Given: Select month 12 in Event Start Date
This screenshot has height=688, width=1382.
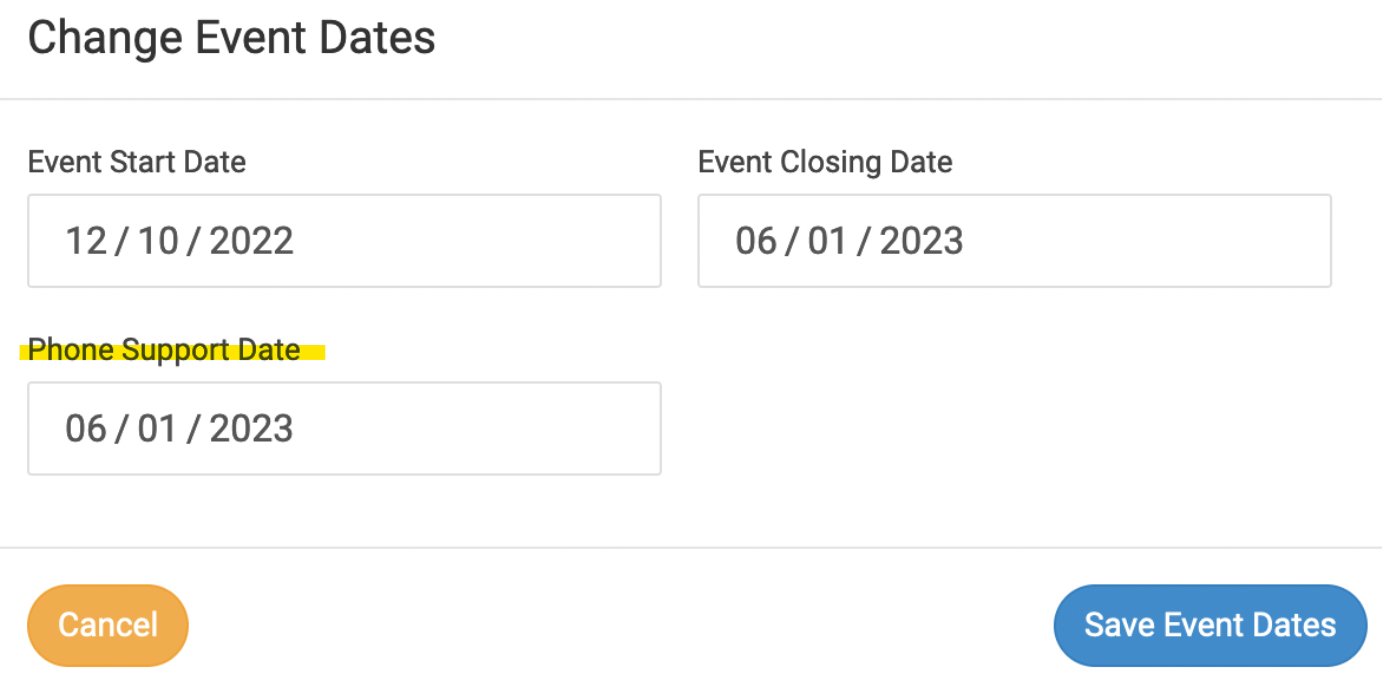Looking at the screenshot, I should [86, 241].
